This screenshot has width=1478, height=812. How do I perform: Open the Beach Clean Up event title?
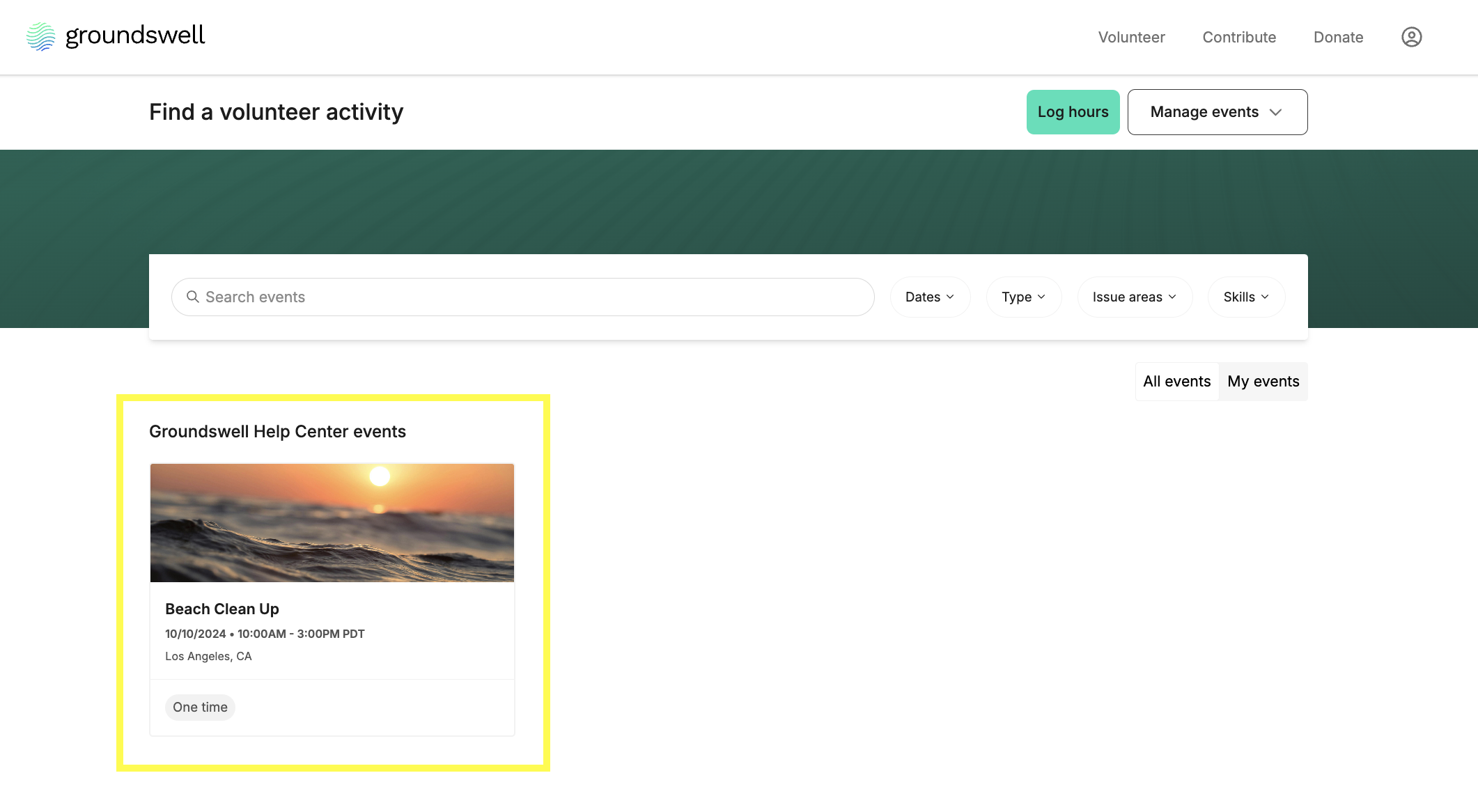pos(222,609)
